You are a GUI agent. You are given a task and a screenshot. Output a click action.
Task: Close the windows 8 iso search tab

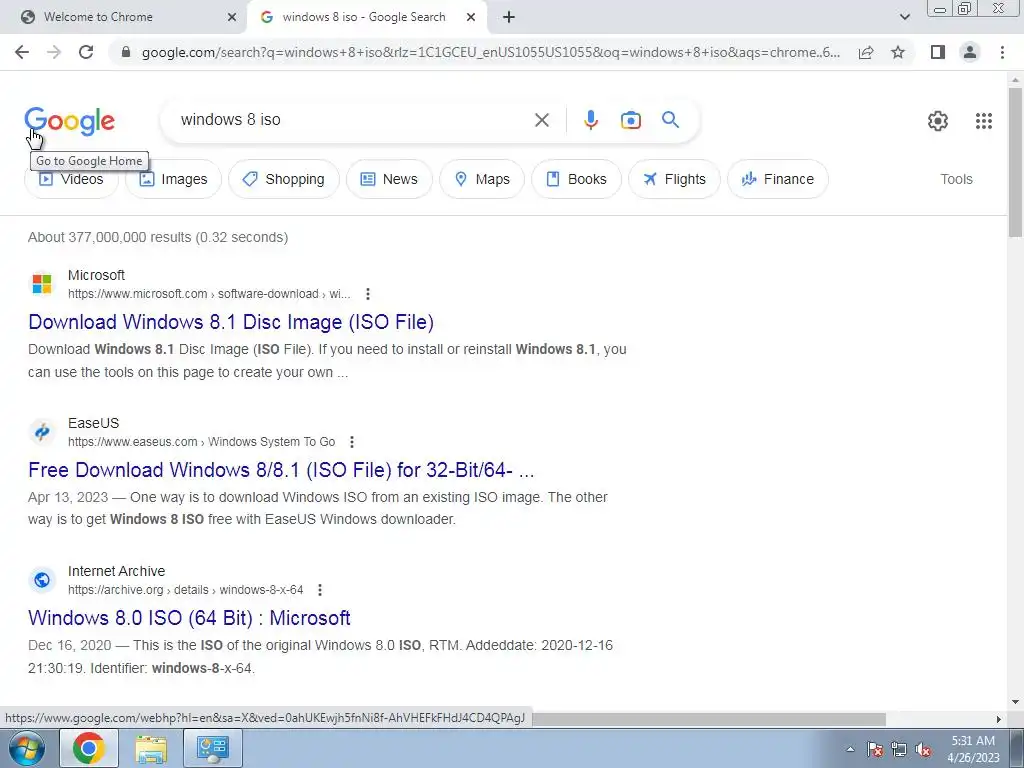tap(471, 18)
